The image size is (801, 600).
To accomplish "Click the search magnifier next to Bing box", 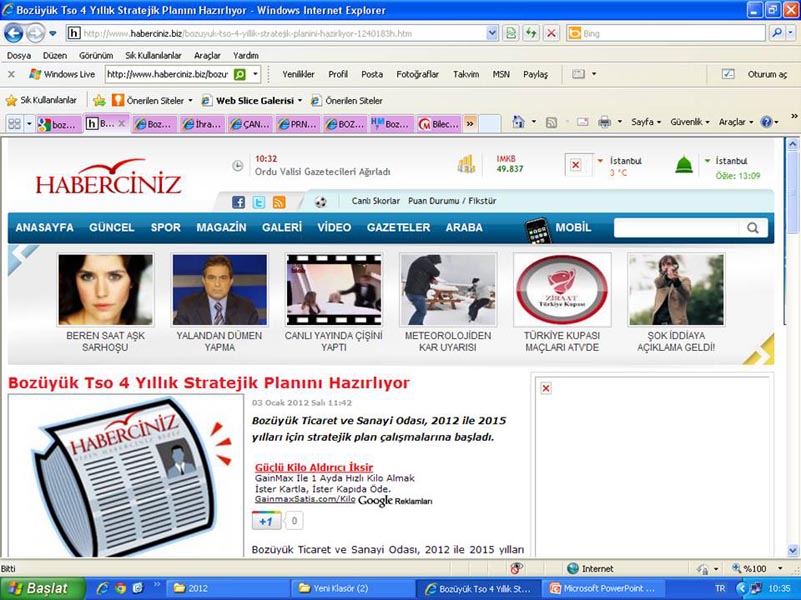I will tap(776, 34).
